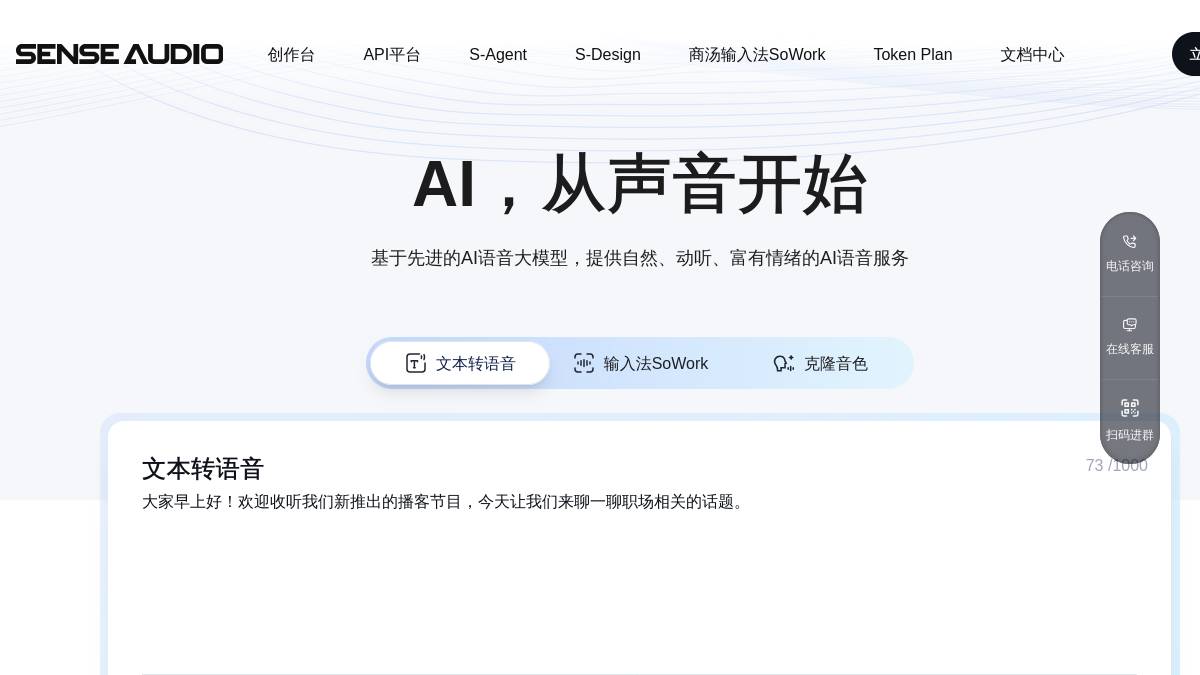Click the 73 /1000 character counter

pyautogui.click(x=1116, y=466)
